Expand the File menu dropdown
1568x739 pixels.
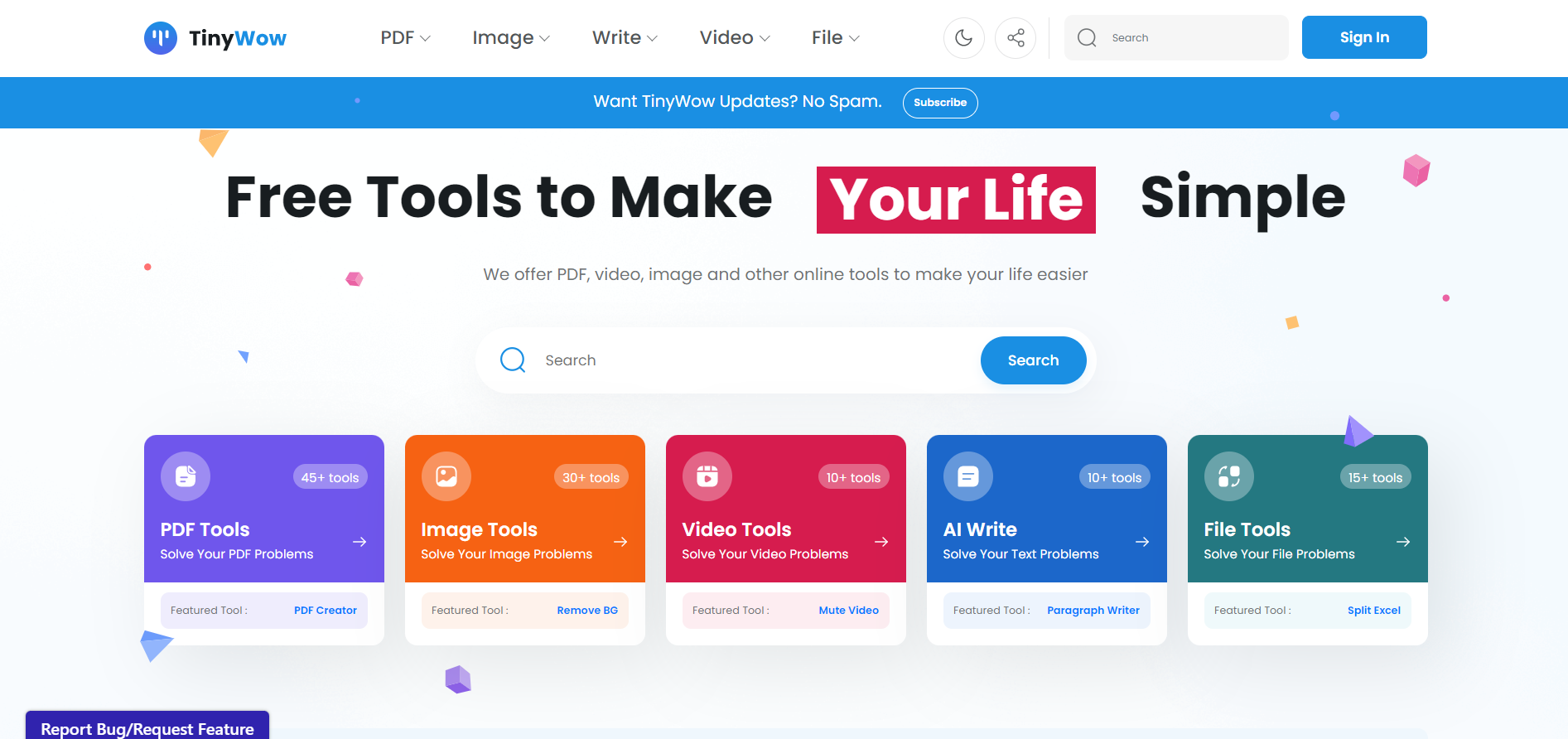pos(836,38)
